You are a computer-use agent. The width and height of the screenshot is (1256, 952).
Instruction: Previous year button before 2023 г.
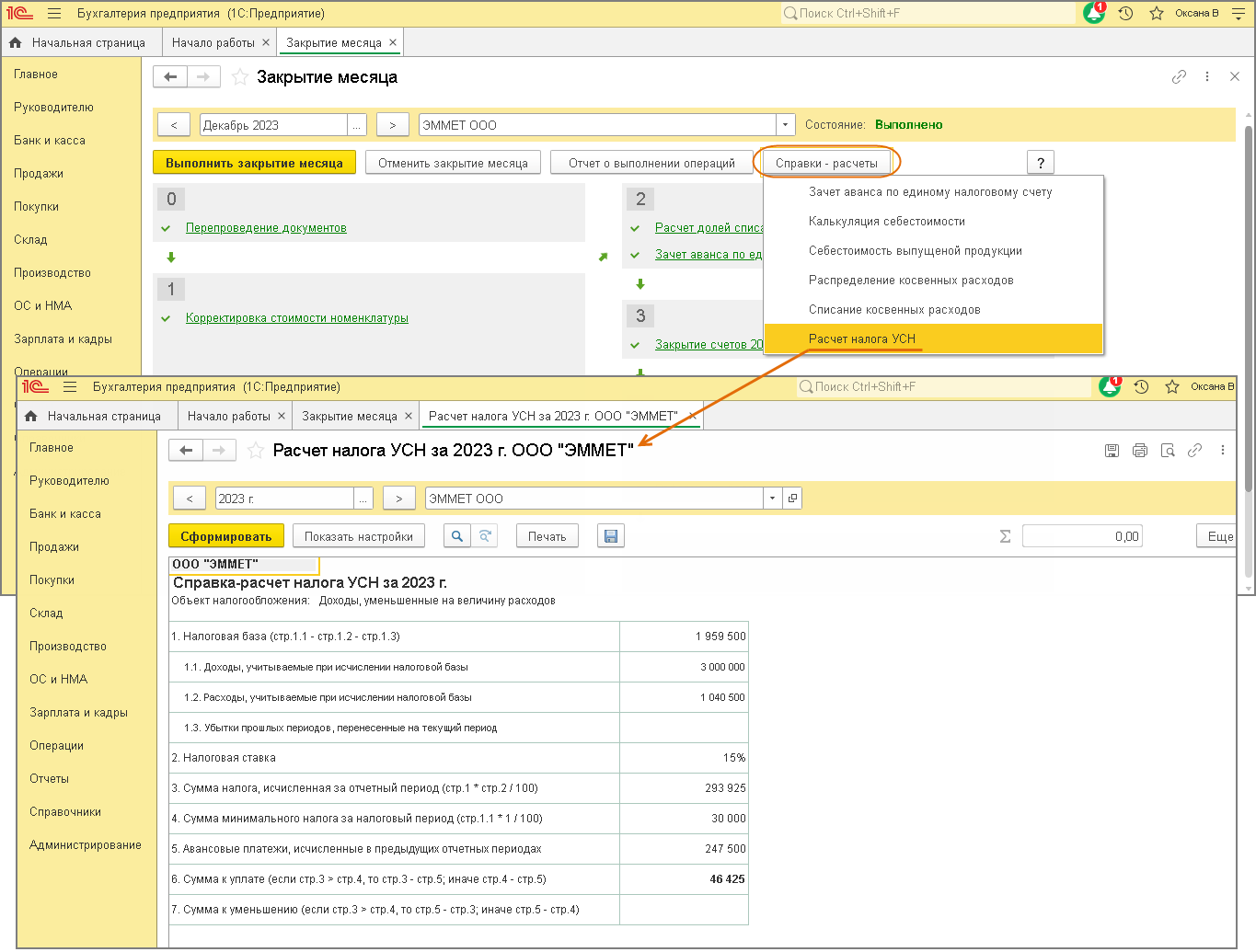(x=190, y=499)
